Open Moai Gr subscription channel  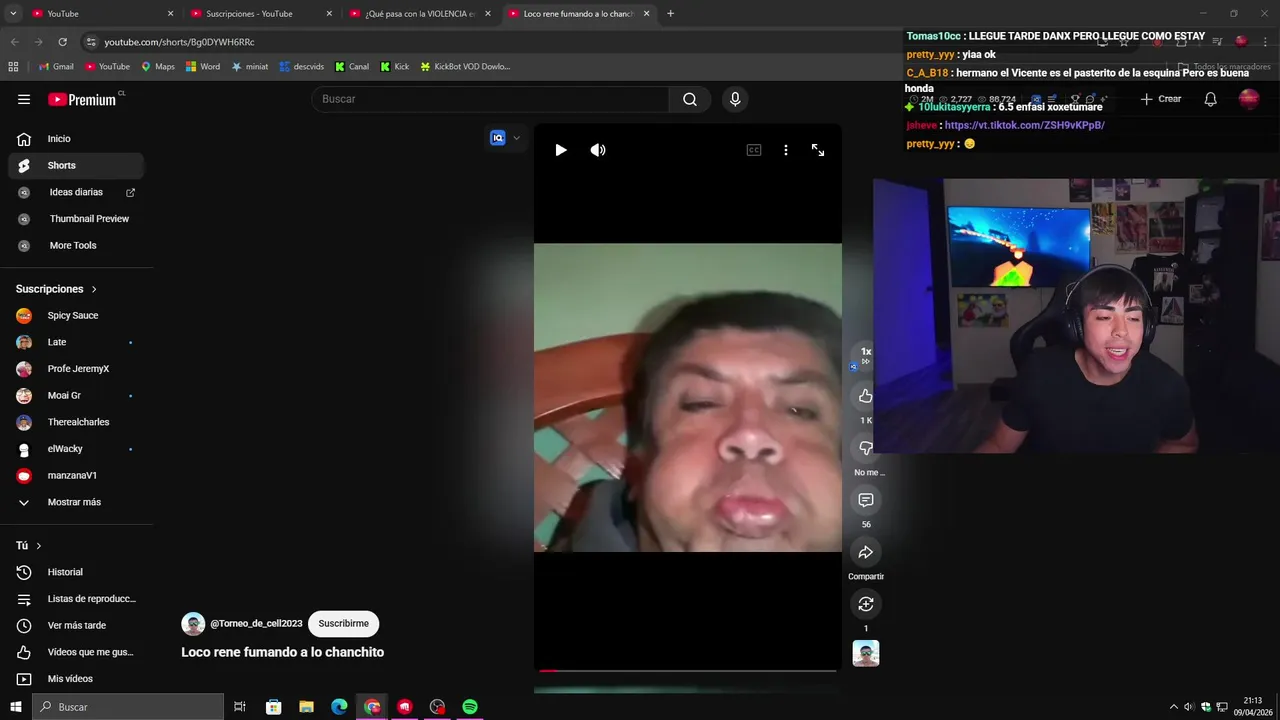76,395
